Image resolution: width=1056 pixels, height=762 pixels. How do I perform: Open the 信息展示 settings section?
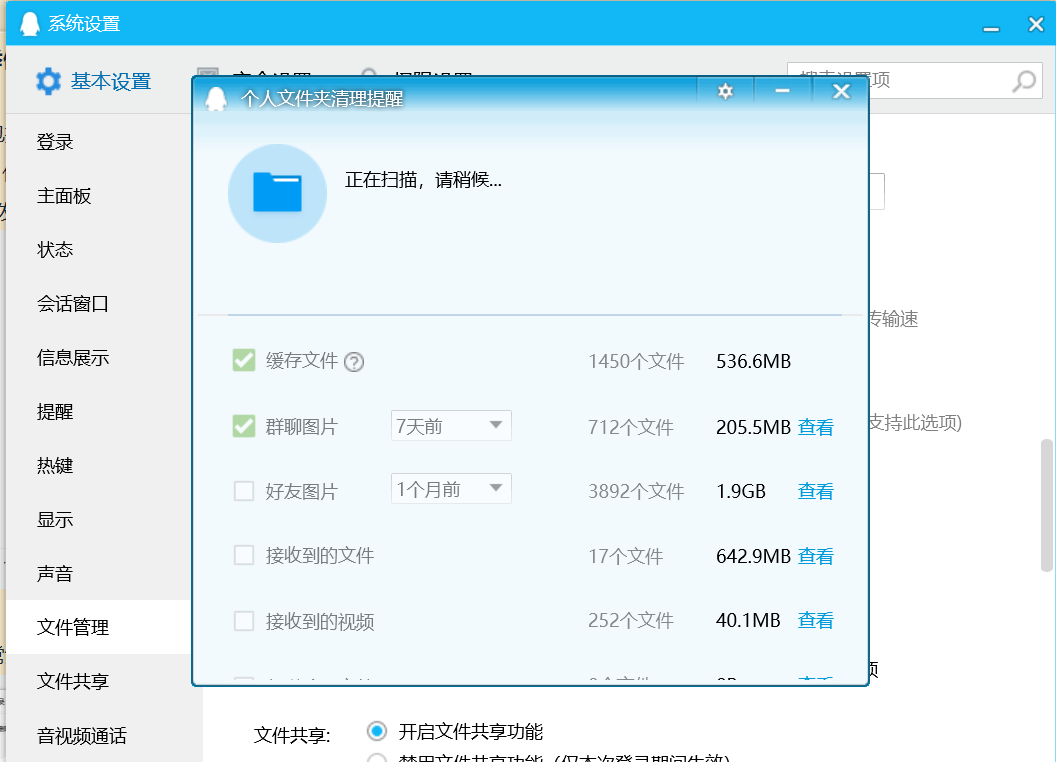[x=73, y=358]
